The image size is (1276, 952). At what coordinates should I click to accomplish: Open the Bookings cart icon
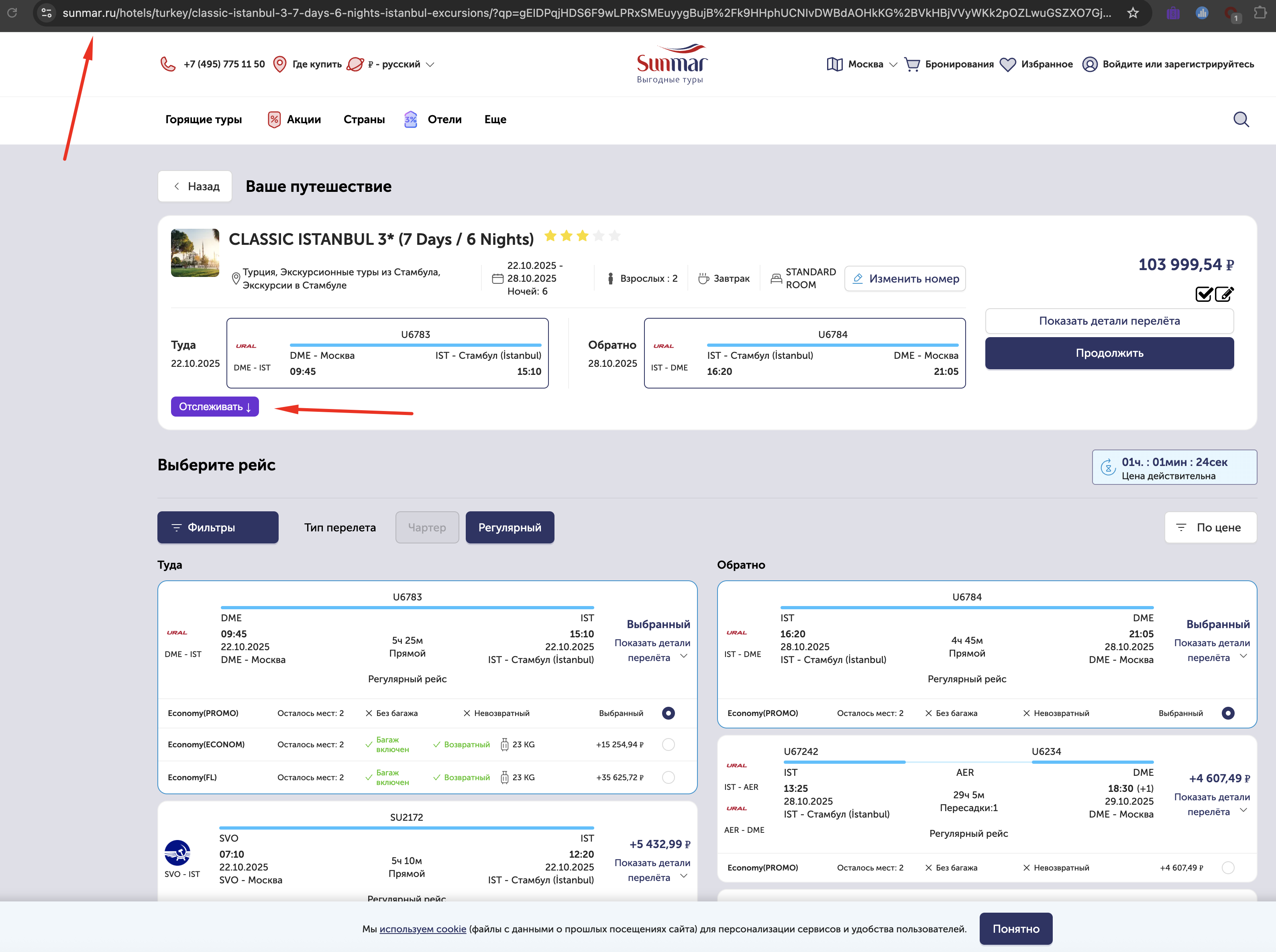click(x=912, y=64)
